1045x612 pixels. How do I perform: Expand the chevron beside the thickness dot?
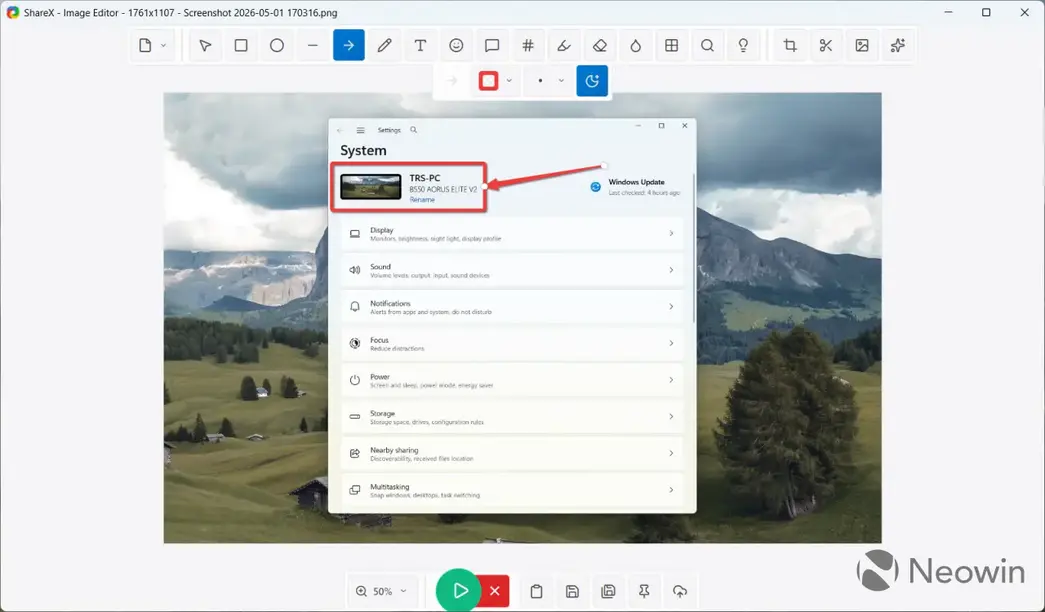tap(561, 81)
